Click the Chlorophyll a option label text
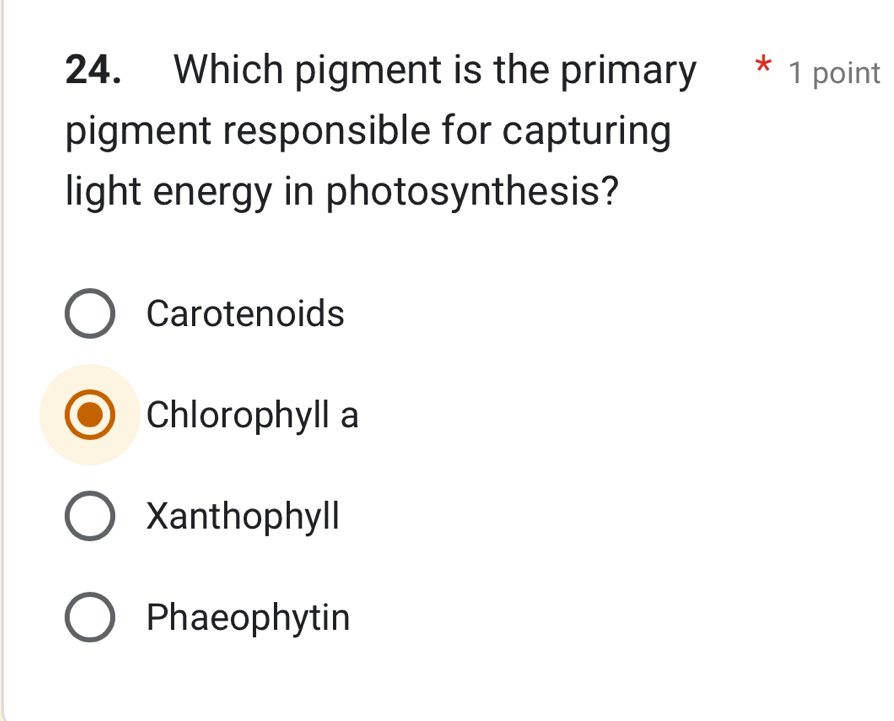 (x=252, y=414)
